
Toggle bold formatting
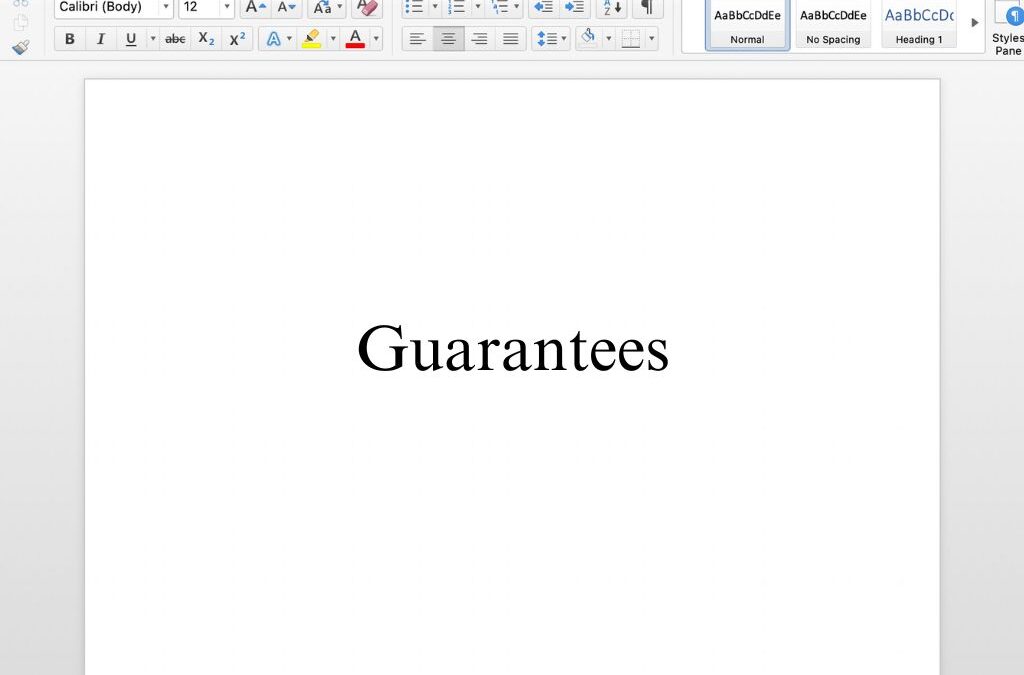point(70,39)
